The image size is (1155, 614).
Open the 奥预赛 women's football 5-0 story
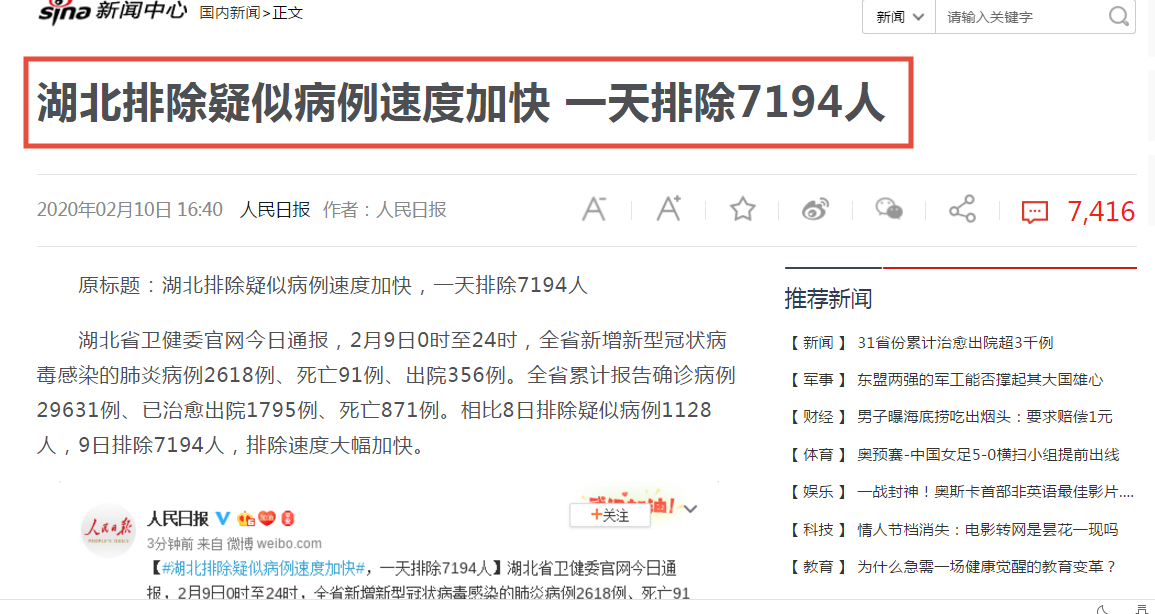[x=987, y=454]
